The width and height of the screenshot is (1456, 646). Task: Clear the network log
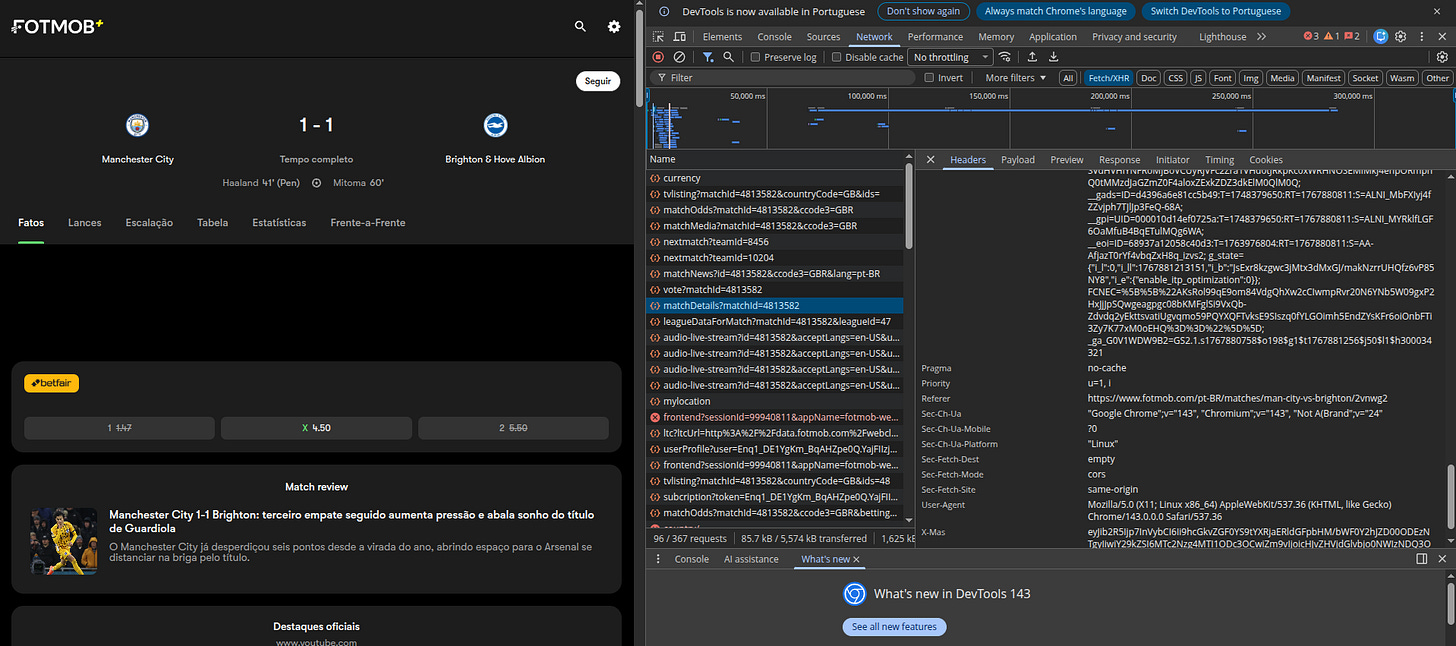[680, 57]
